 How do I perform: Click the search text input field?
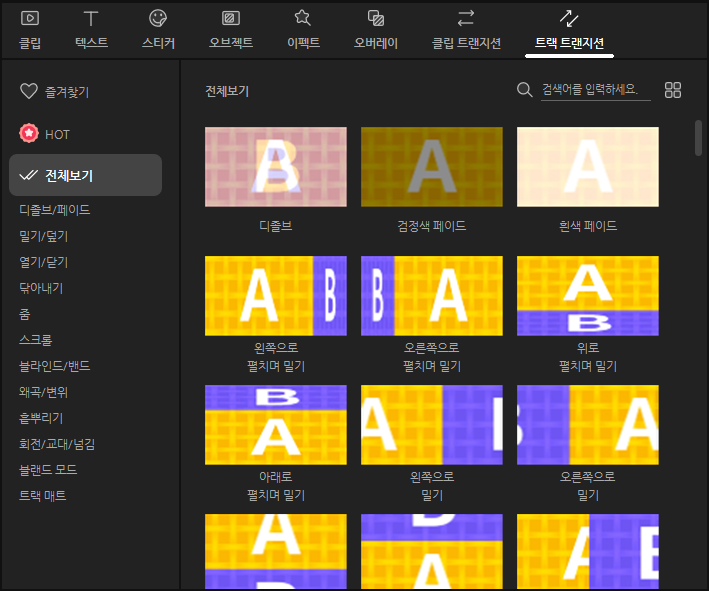coord(594,90)
